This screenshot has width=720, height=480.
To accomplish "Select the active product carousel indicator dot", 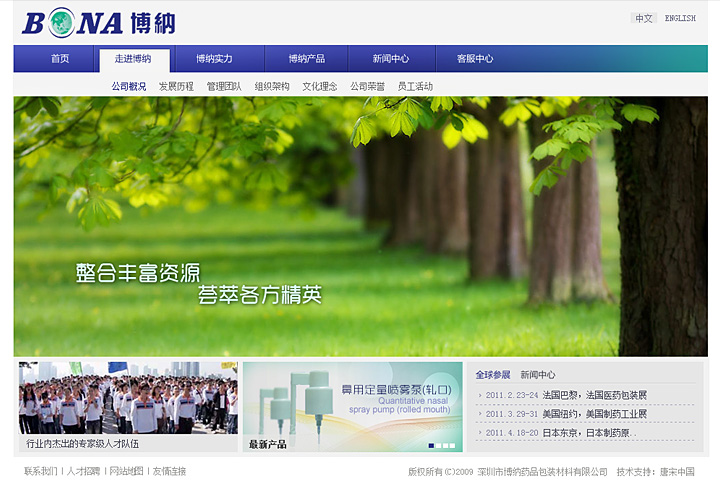I will [x=431, y=445].
